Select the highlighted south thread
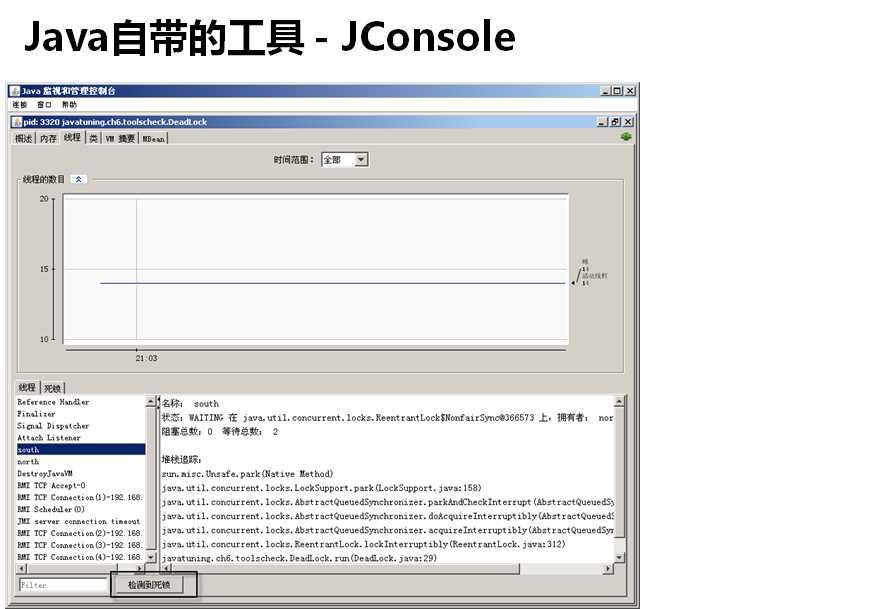881x609 pixels. pos(81,449)
